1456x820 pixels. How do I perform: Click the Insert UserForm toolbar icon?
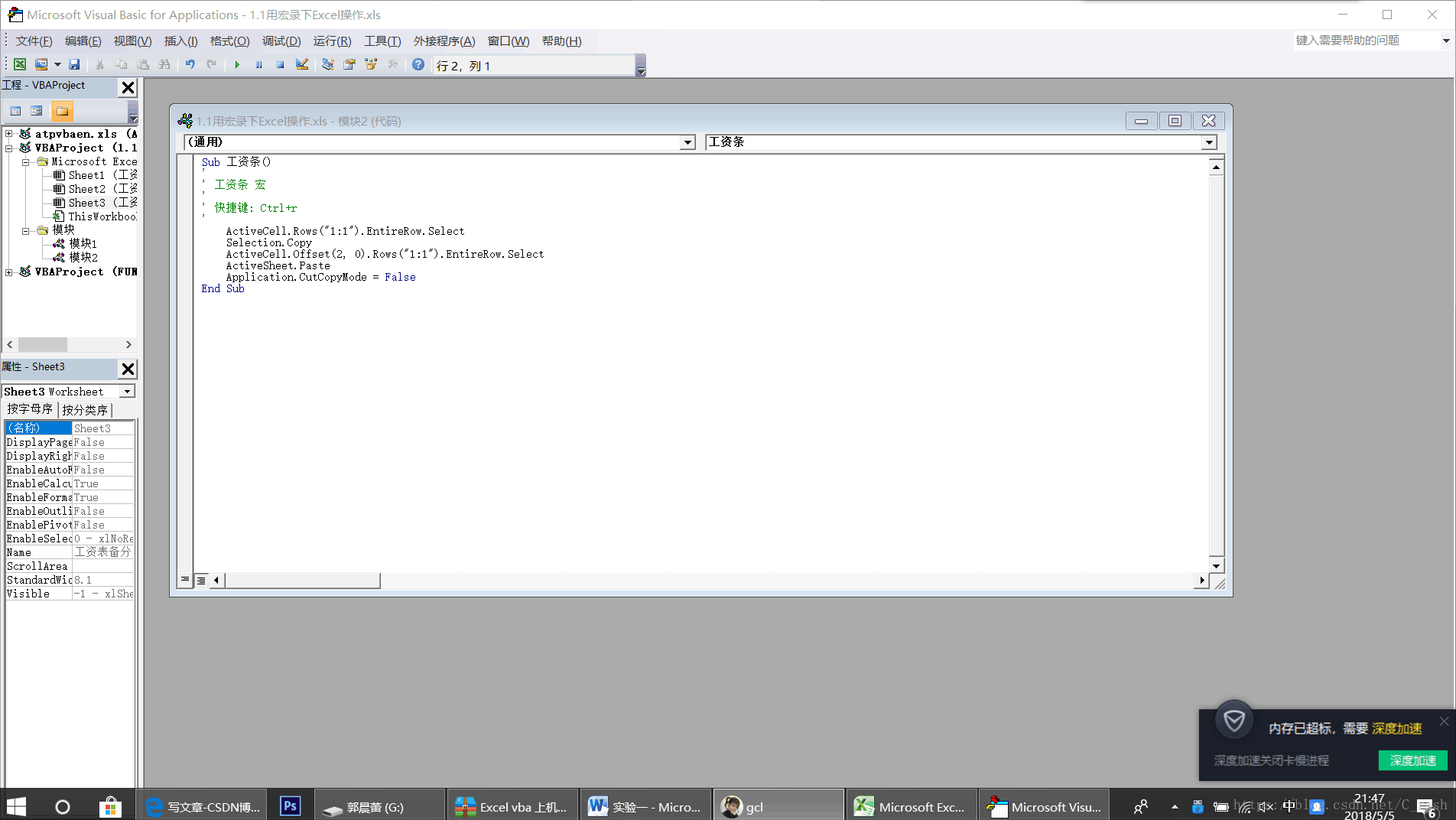(41, 65)
